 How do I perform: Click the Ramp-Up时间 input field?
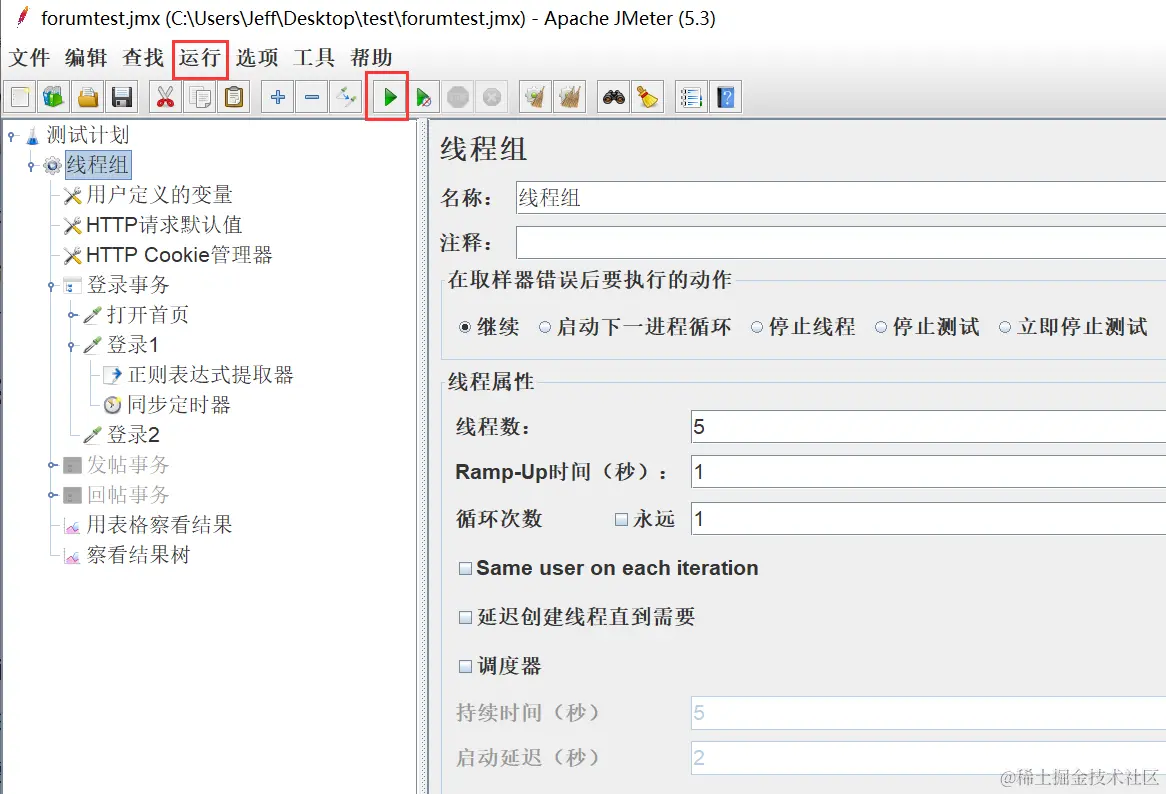pyautogui.click(x=928, y=472)
